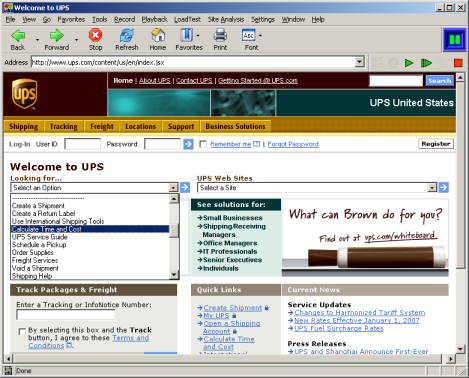Select Schedule a Pickup in list
Screen dimensions: 469x378
click(39, 245)
